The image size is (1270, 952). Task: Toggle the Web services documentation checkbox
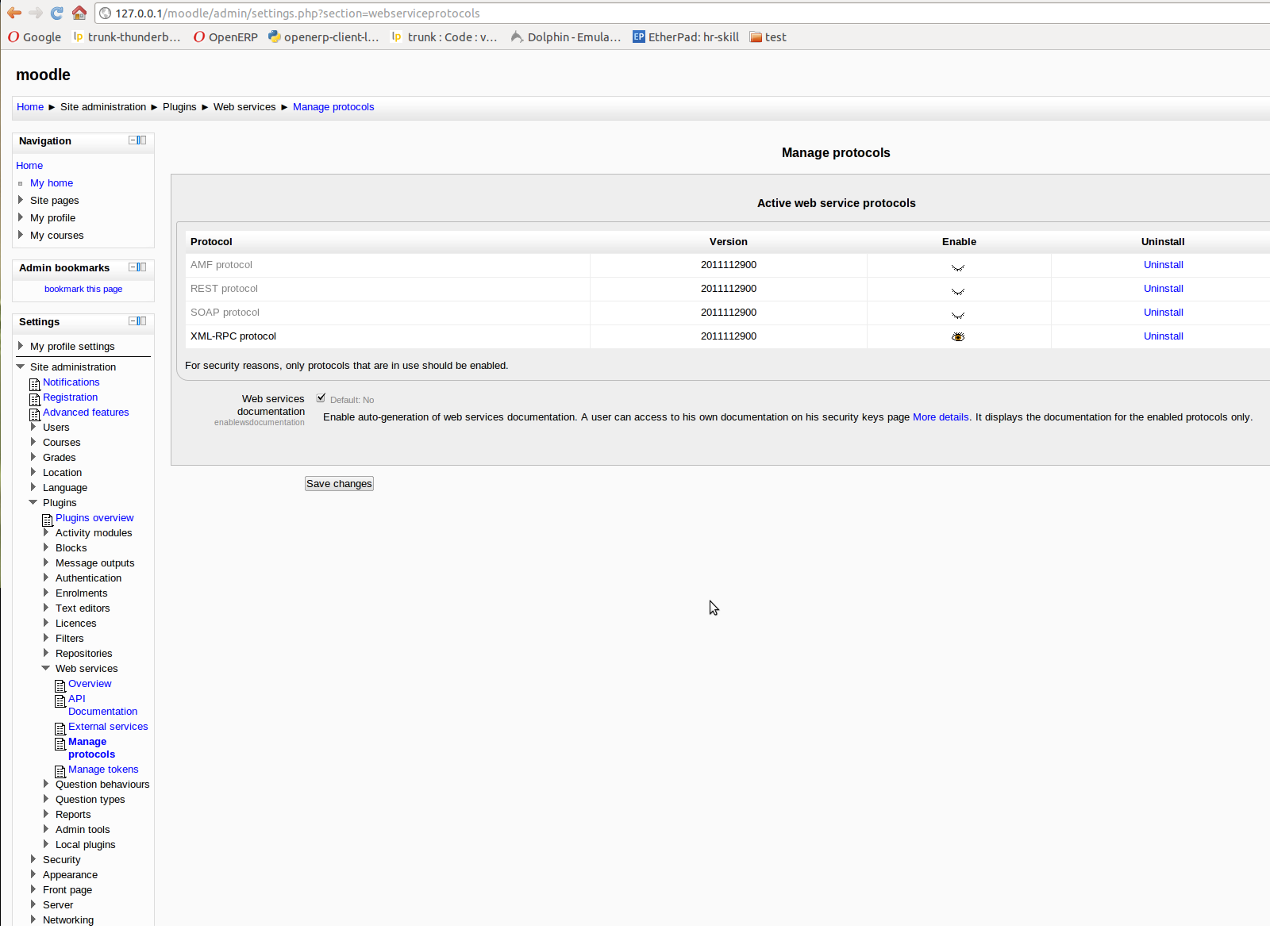[321, 398]
